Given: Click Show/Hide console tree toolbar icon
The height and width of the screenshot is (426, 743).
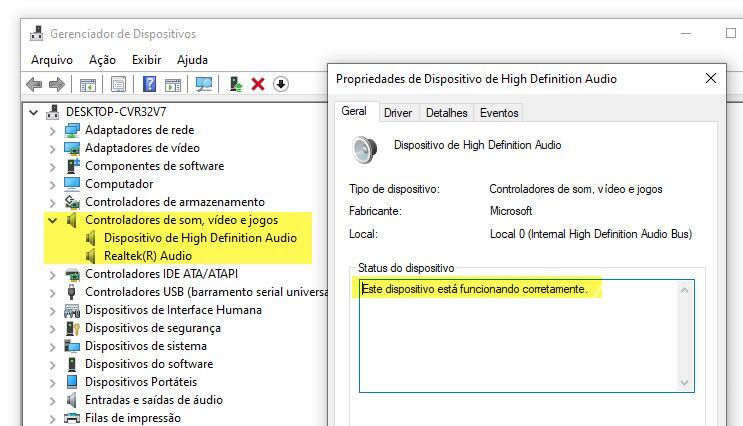Looking at the screenshot, I should 88,84.
